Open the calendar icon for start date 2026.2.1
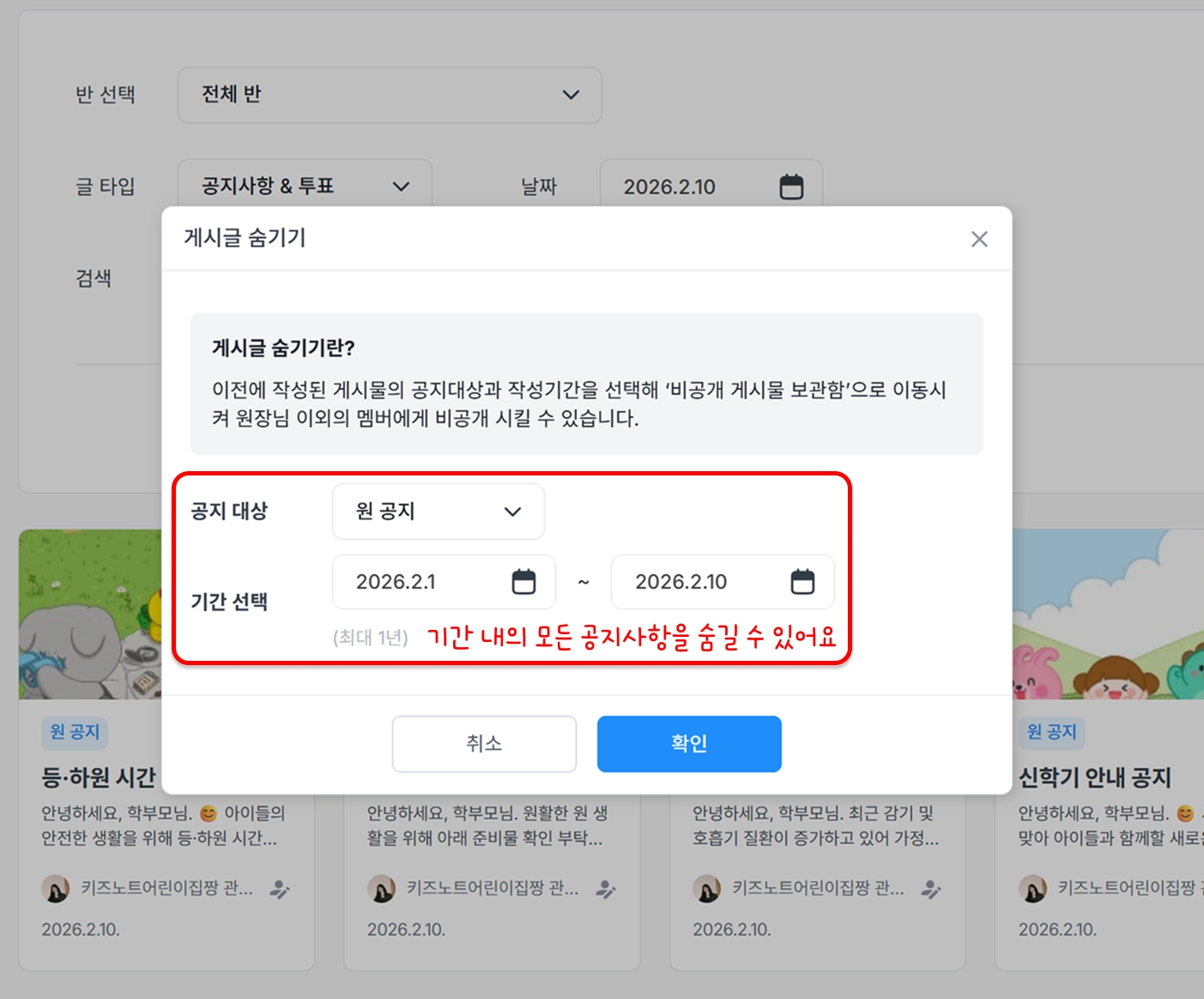 coord(523,582)
